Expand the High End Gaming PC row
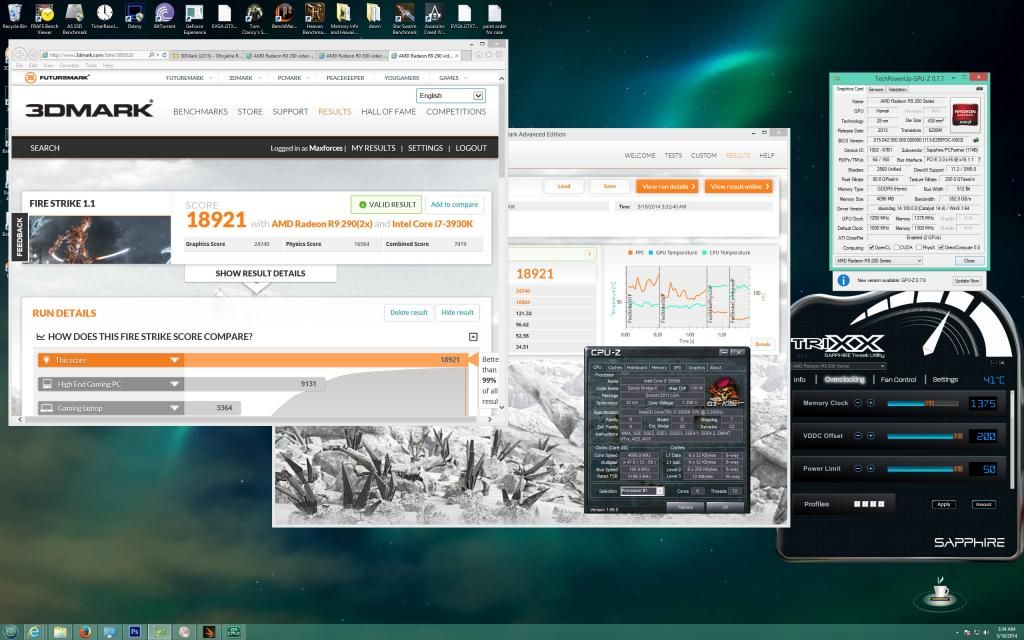The height and width of the screenshot is (640, 1024). [x=175, y=384]
